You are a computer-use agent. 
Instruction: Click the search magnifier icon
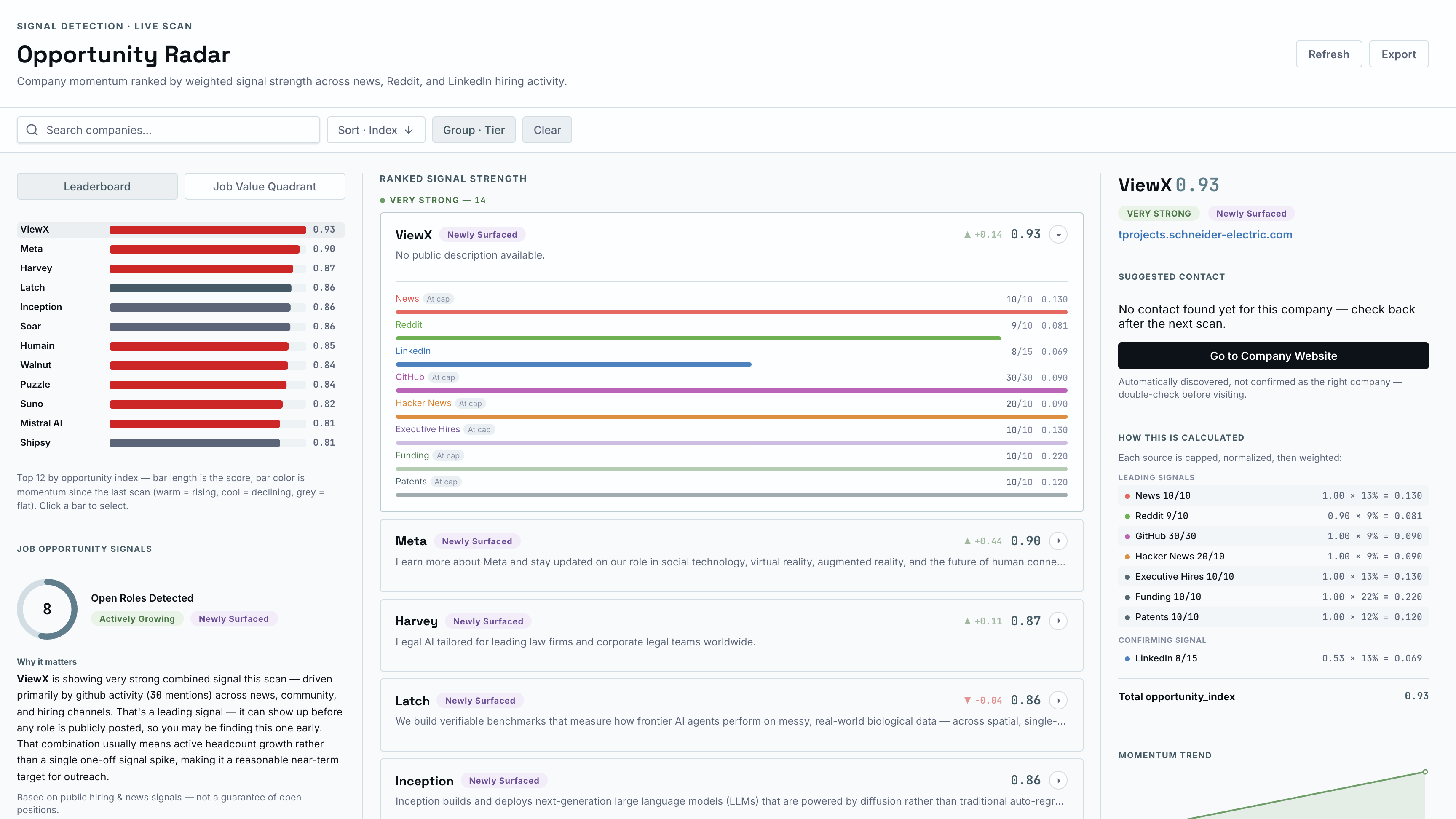click(x=32, y=130)
